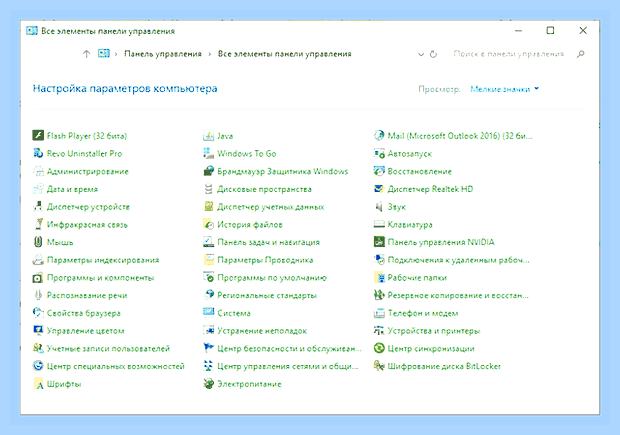
Task: Open Параметры индексирования link
Action: [103, 260]
